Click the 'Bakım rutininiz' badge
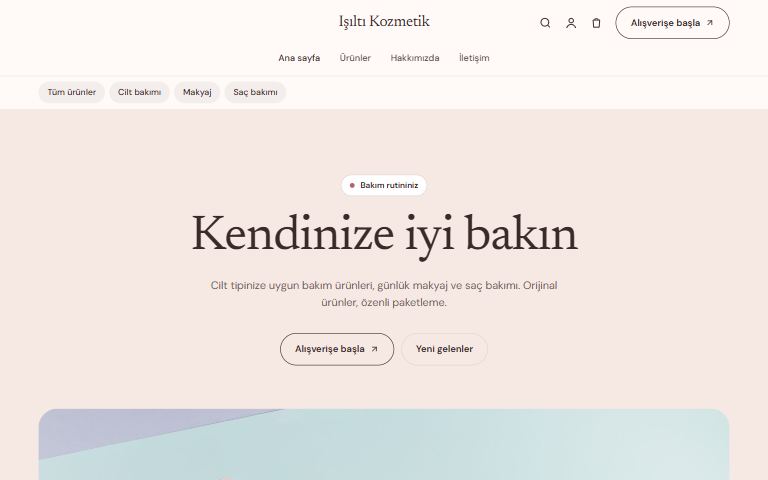 point(384,185)
